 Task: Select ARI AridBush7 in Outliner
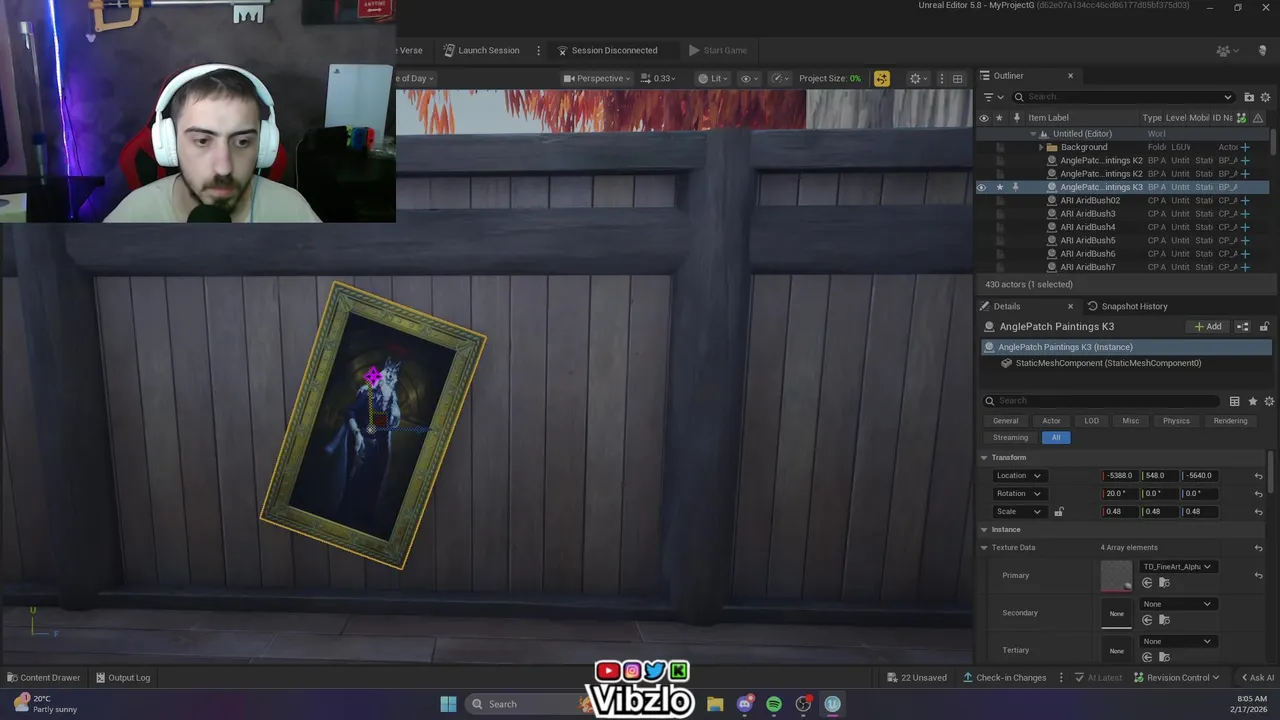tap(1087, 267)
